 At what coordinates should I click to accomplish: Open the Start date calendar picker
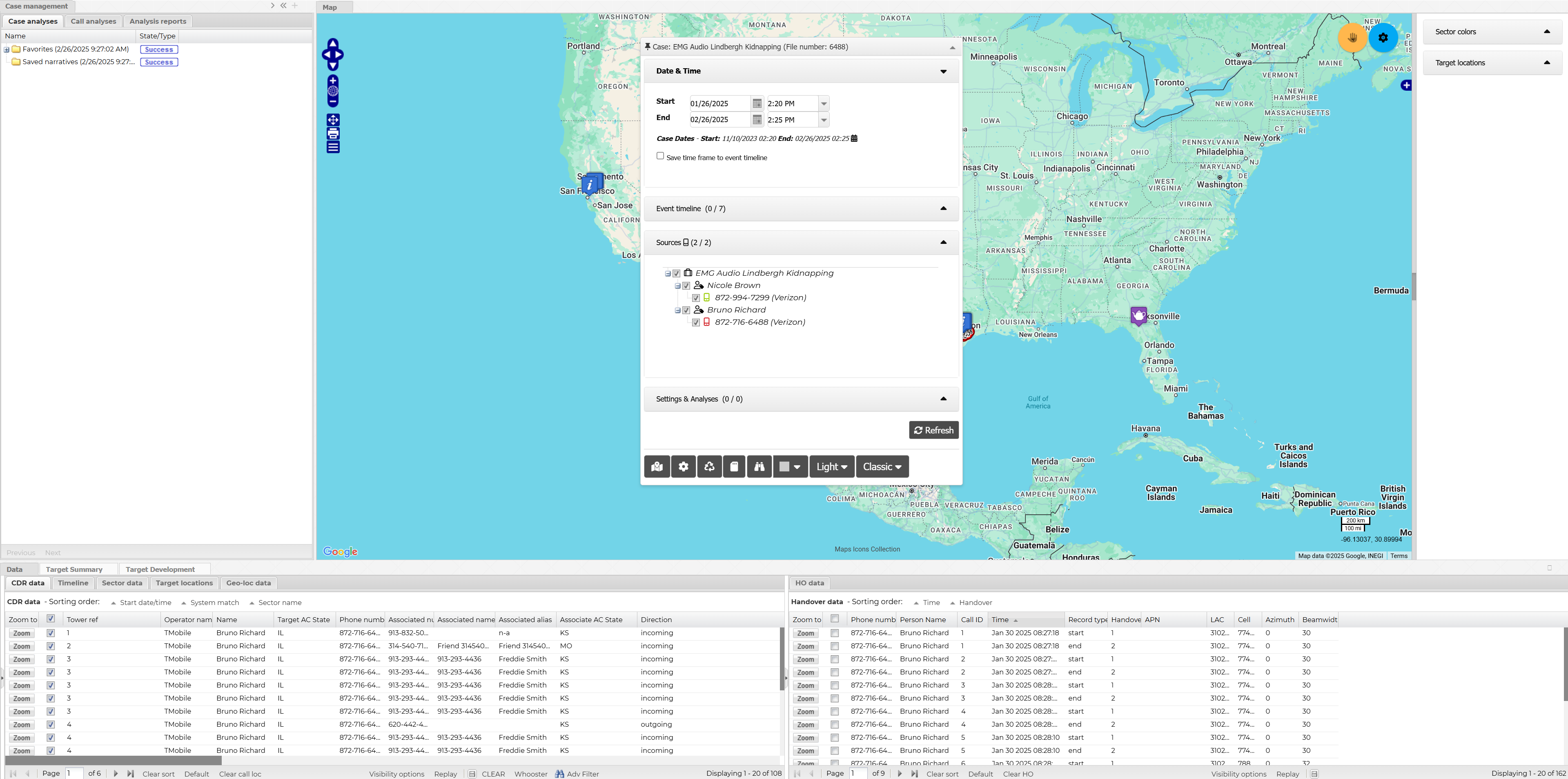point(757,103)
